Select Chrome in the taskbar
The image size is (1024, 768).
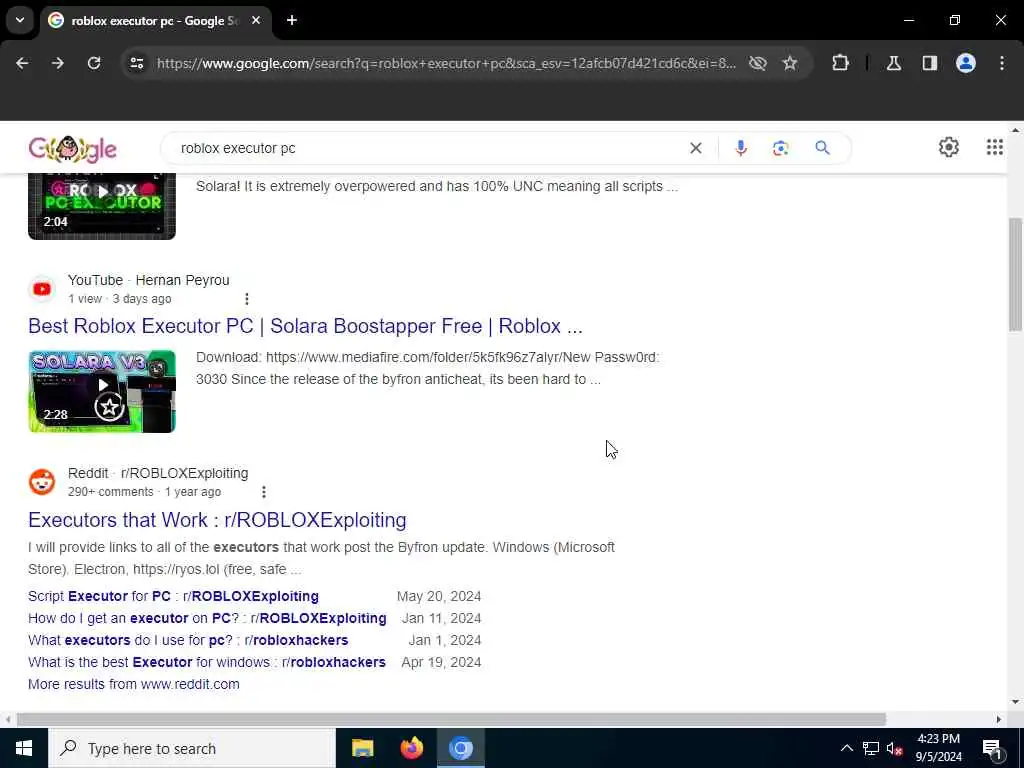pyautogui.click(x=460, y=748)
